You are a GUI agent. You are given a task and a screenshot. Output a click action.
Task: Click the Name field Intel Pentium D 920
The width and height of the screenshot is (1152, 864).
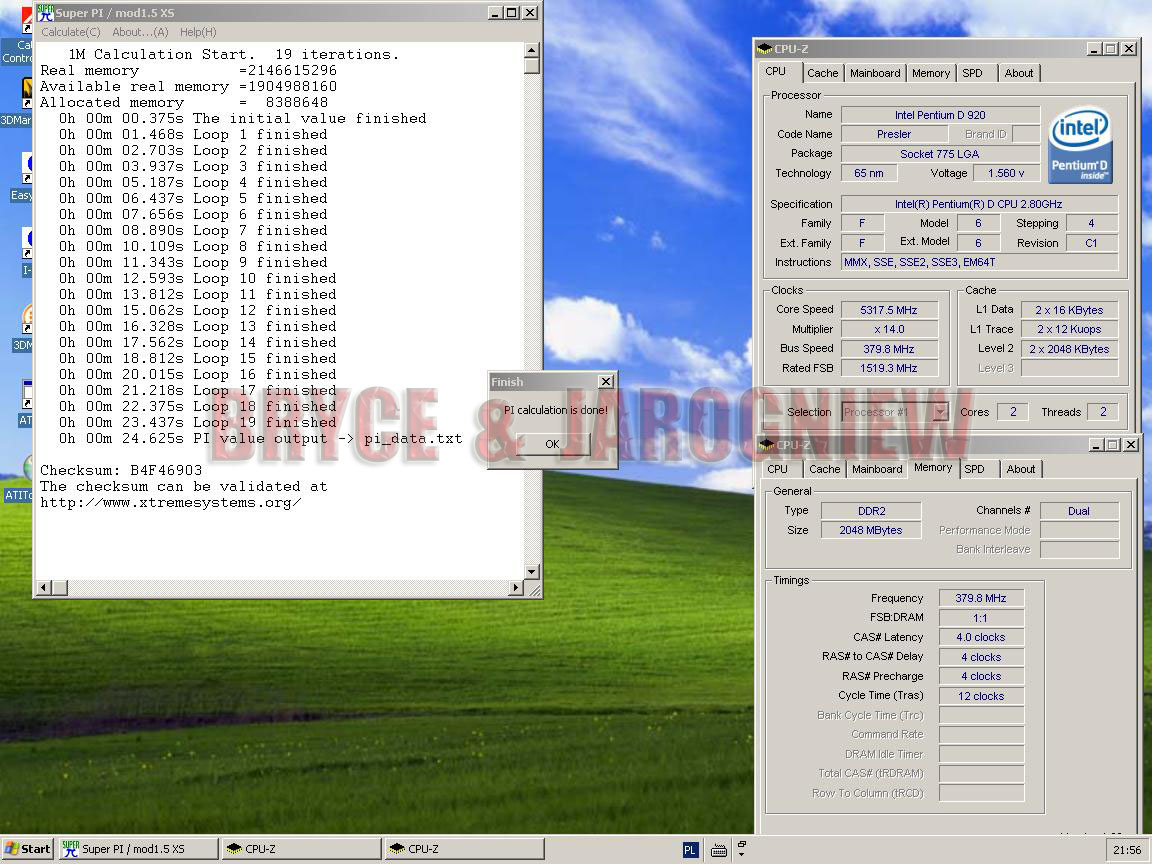pos(940,115)
